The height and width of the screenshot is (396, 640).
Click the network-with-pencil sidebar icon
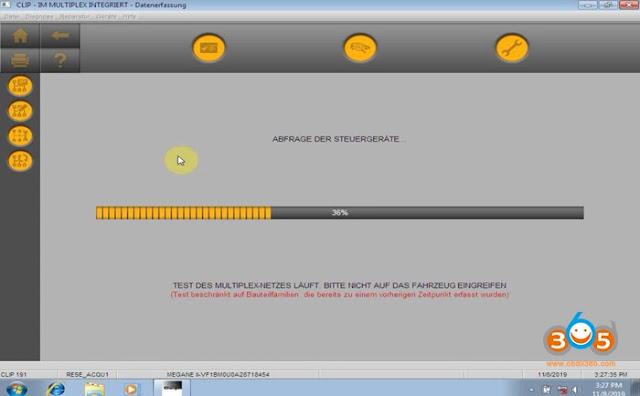tap(20, 111)
